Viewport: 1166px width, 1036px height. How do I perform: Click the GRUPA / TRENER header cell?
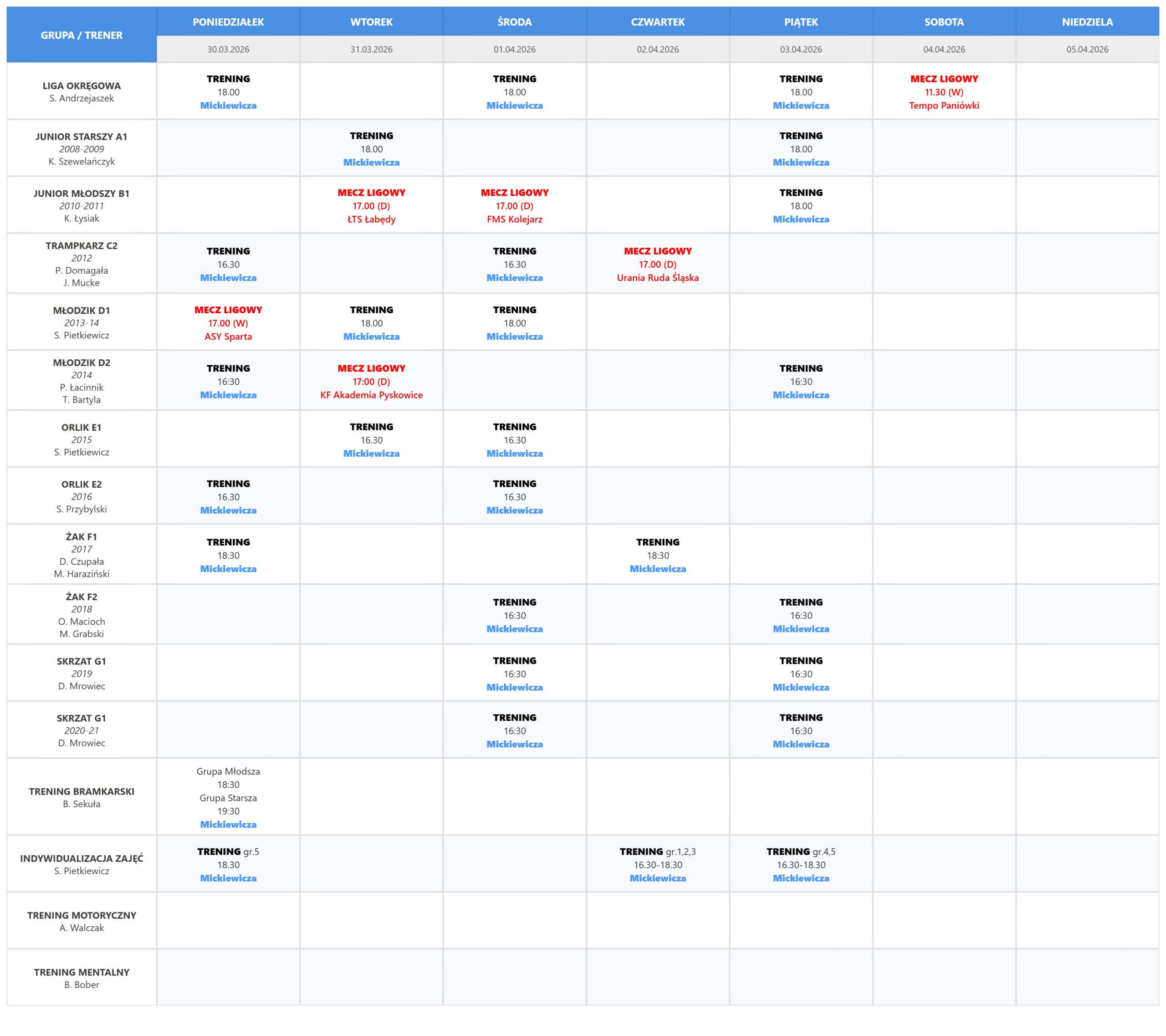click(x=82, y=35)
